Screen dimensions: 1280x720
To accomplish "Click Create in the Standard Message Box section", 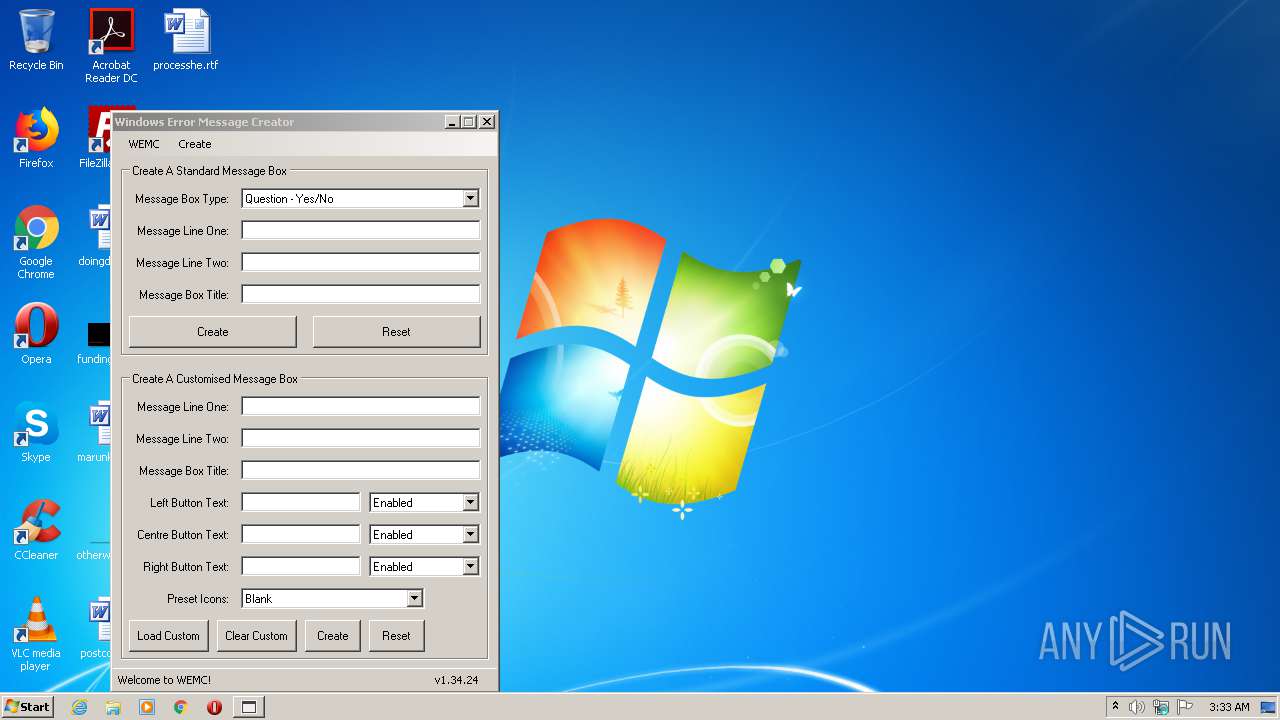I will (x=213, y=332).
